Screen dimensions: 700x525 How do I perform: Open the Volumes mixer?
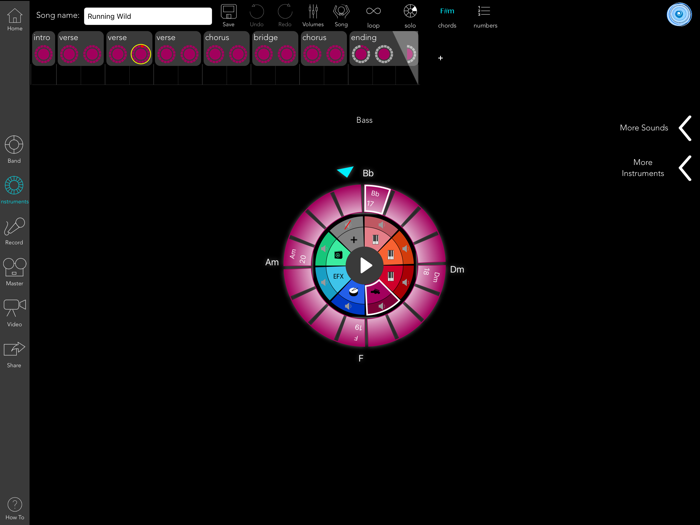313,14
